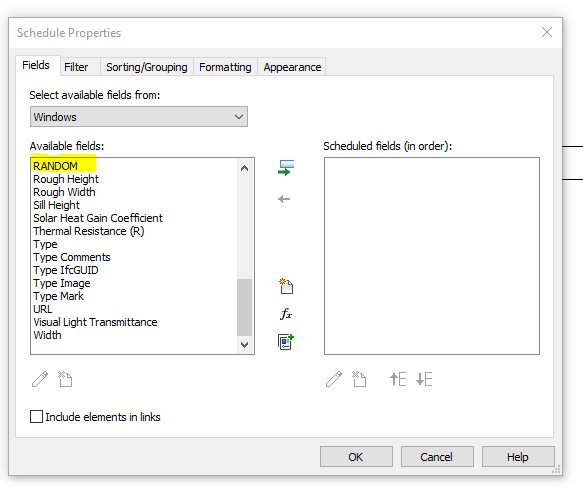The width and height of the screenshot is (583, 493).
Task: Click the Remove parameter left arrow icon
Action: tap(284, 199)
